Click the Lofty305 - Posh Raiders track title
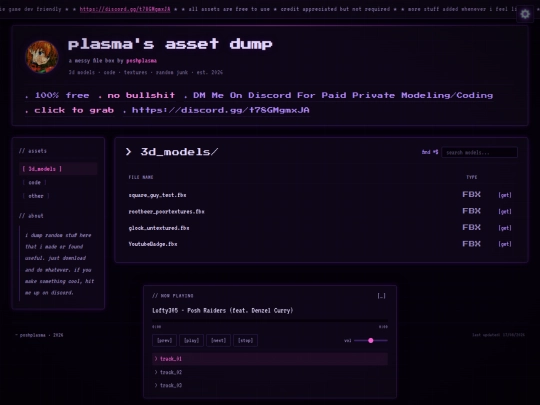The image size is (540, 405). (222, 310)
